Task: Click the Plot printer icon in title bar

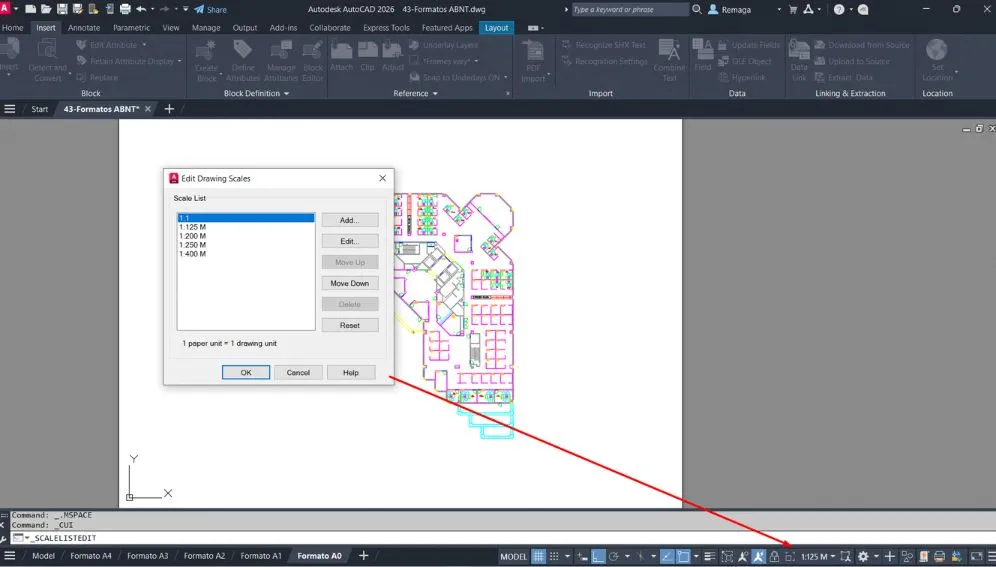Action: 123,9
